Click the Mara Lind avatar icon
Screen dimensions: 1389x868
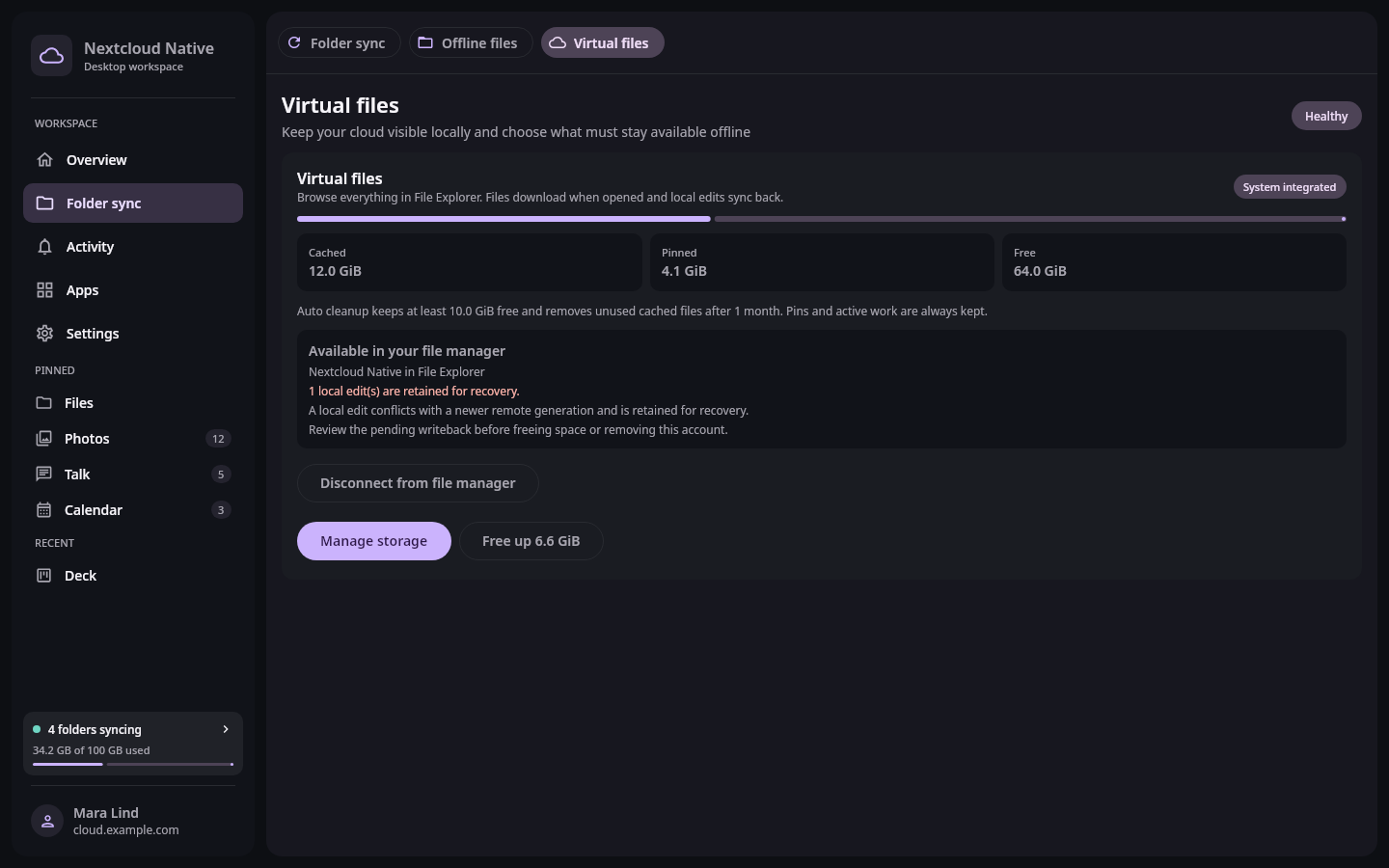click(x=47, y=821)
